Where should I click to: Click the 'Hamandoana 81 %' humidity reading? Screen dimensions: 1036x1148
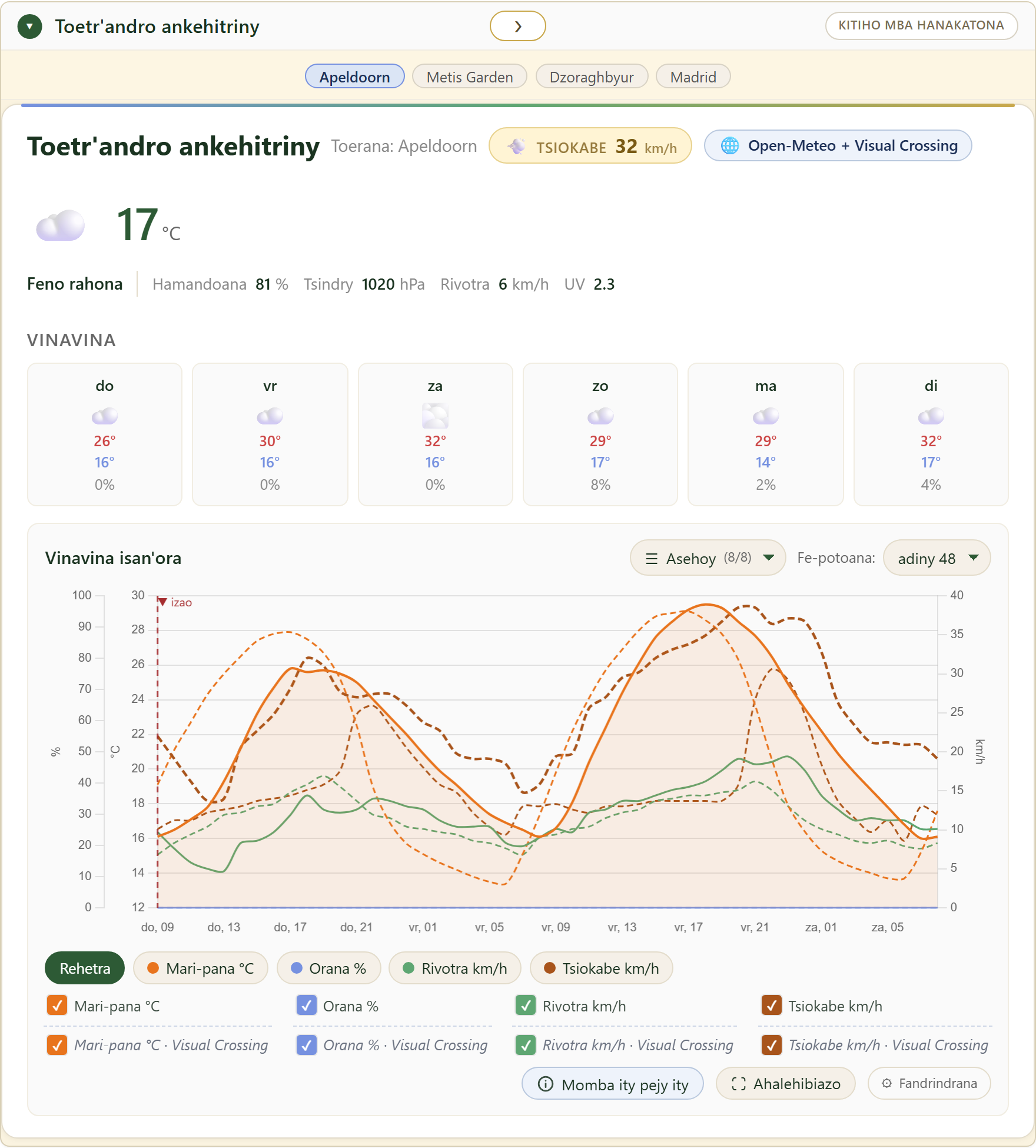(220, 284)
